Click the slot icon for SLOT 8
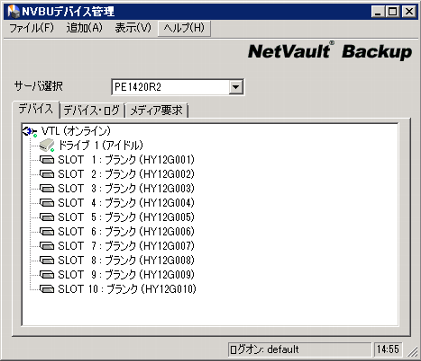The image size is (421, 361). [x=47, y=260]
